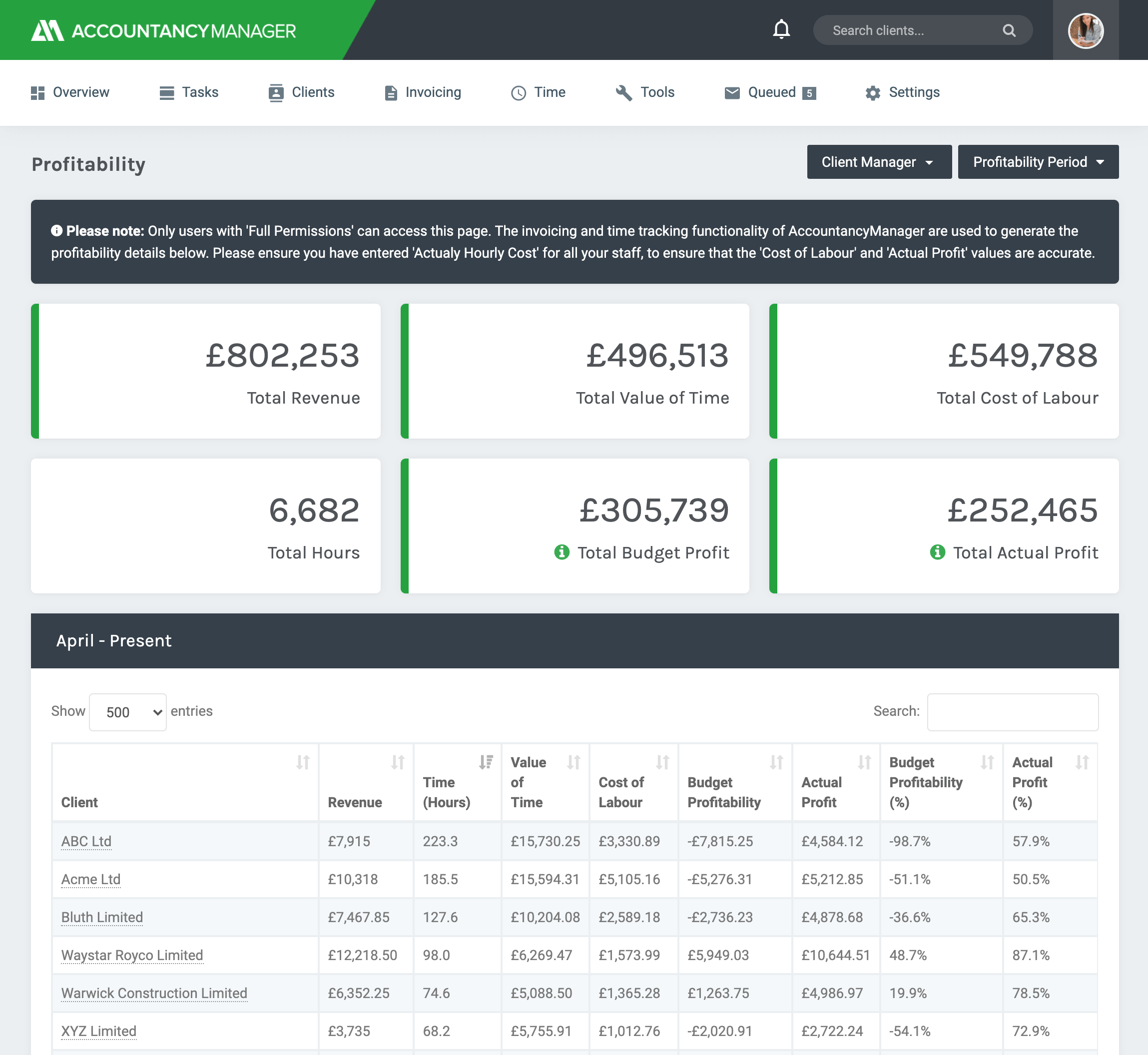Open the Bluth Limited client link

[x=102, y=918]
